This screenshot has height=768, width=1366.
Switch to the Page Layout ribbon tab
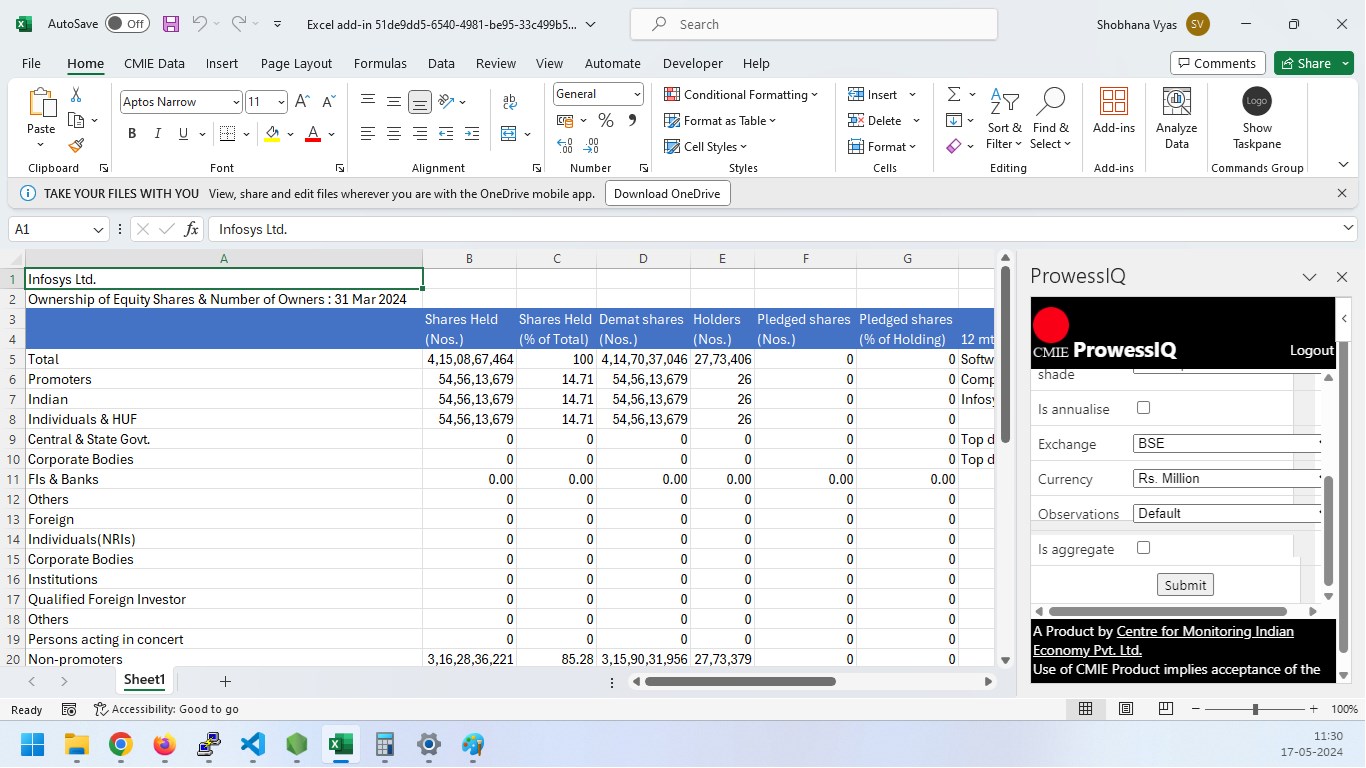pos(296,63)
